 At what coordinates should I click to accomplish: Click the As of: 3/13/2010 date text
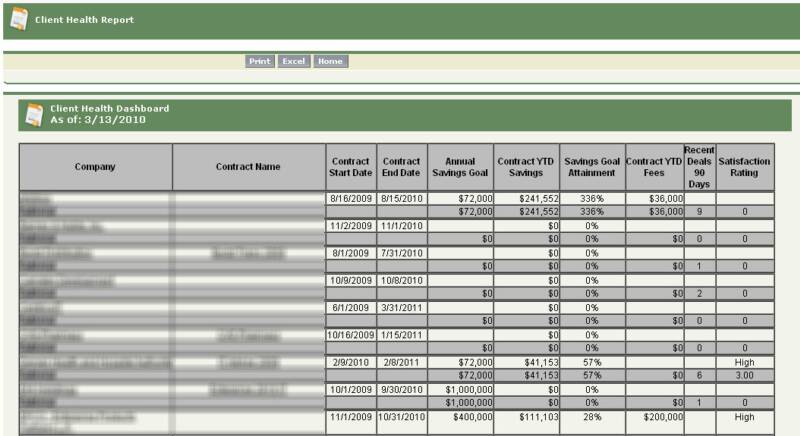tap(98, 120)
